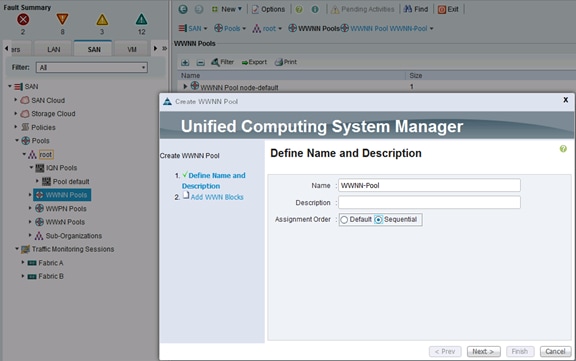Click the major faults orange triangle icon
Viewport: 576px width, 361px height.
coord(62,19)
